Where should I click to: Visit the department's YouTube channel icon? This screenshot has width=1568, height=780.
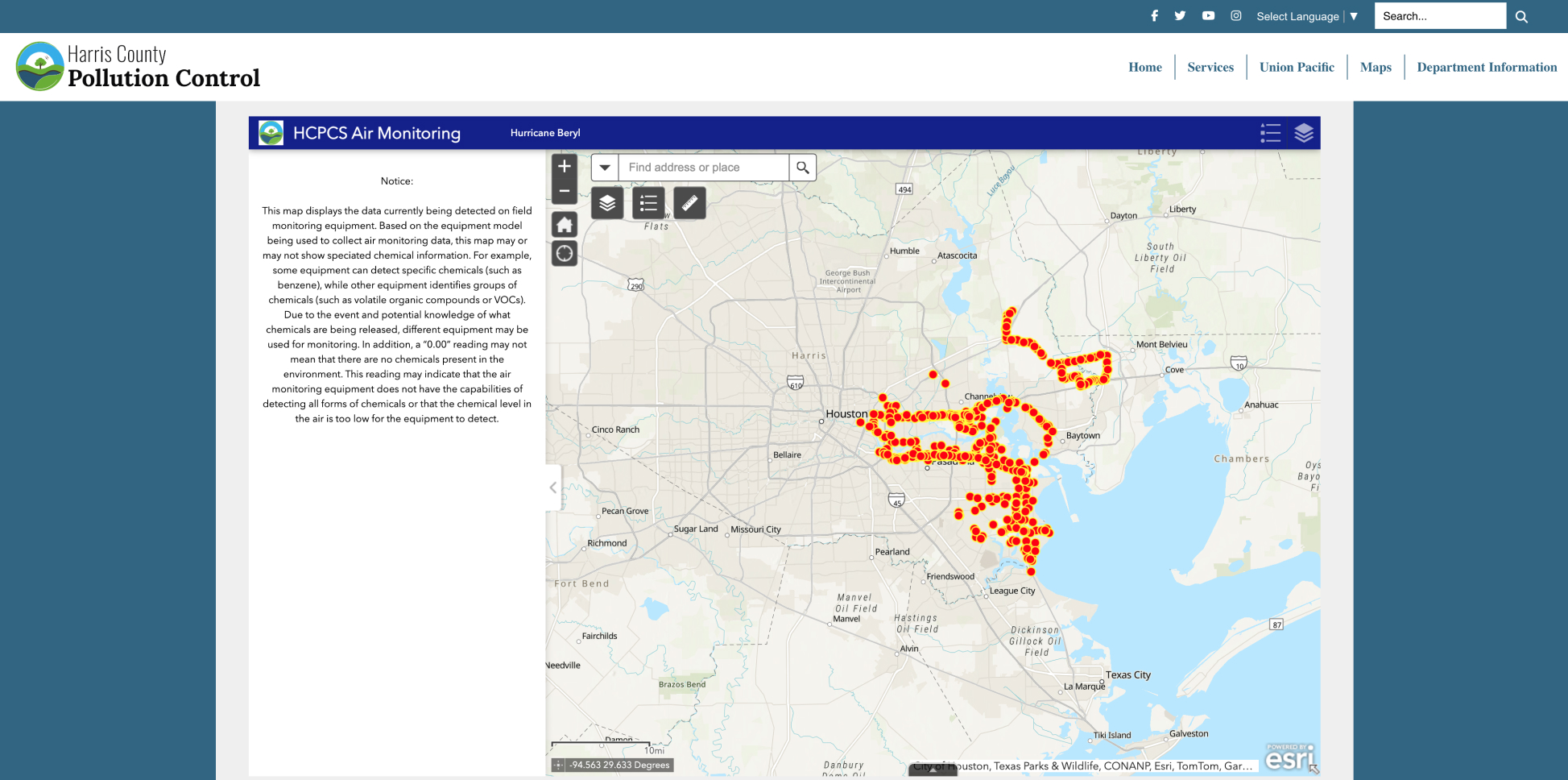point(1208,15)
